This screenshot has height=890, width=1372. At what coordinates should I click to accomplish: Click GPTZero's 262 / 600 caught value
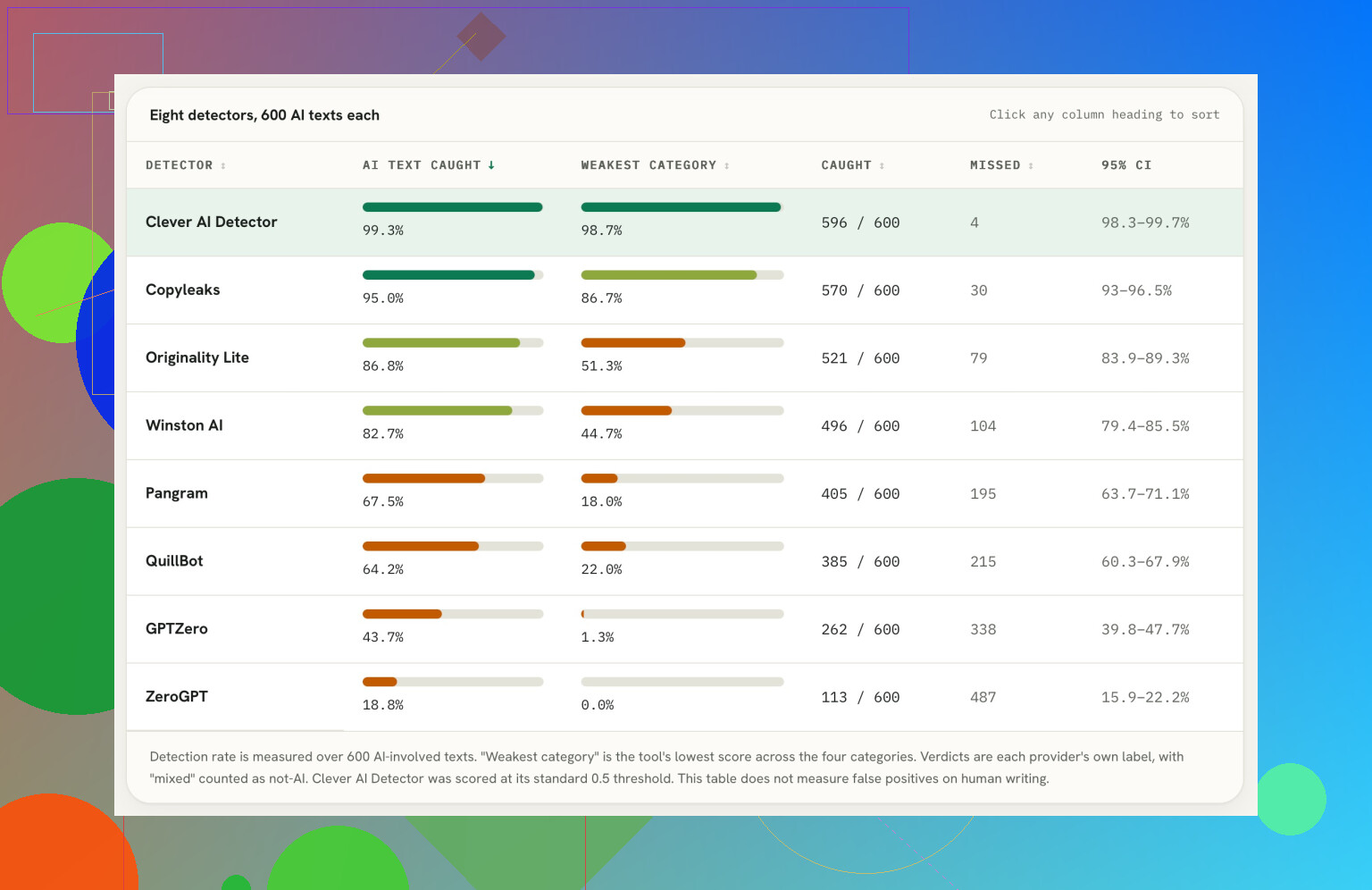860,629
